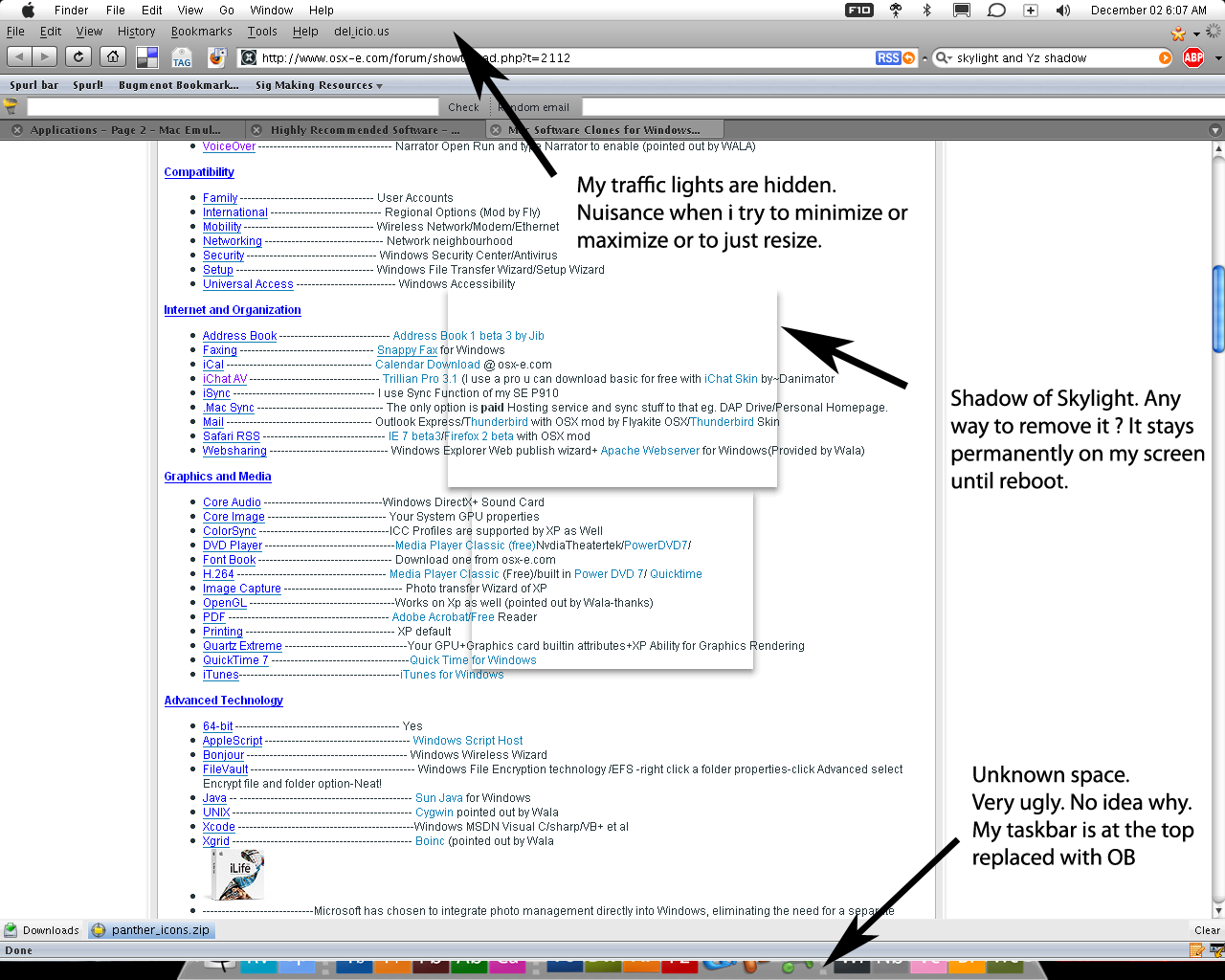This screenshot has width=1225, height=980.
Task: Open the list all tabs dropdown
Action: [x=1215, y=130]
